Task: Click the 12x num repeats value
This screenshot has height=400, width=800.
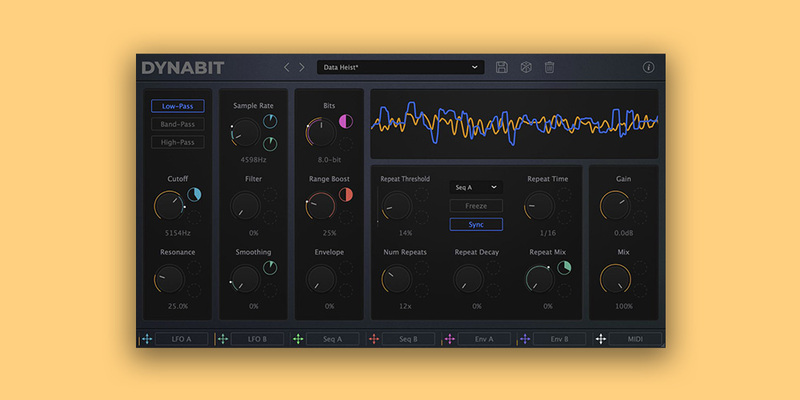Action: pos(405,307)
